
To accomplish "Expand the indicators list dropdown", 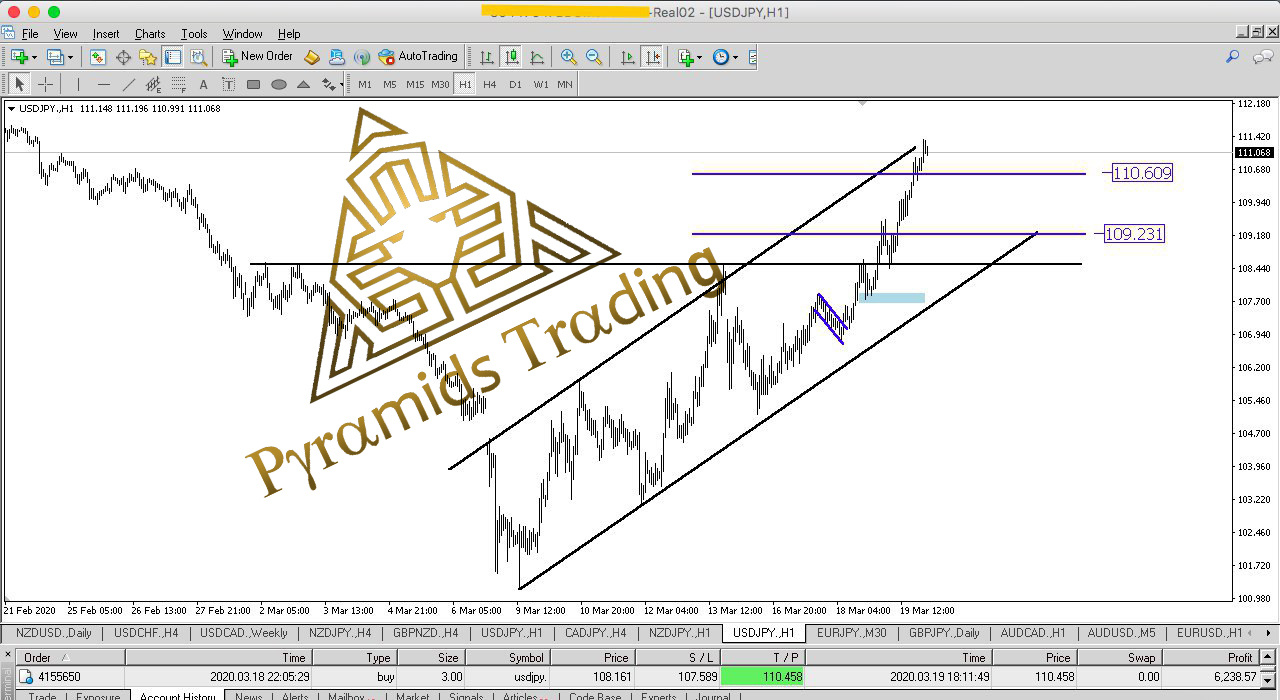I will tap(699, 57).
